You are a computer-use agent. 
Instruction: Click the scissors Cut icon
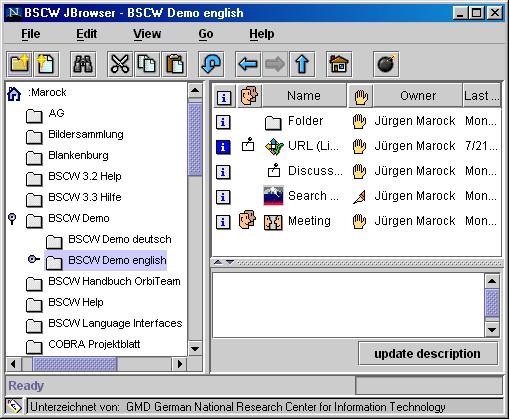click(x=120, y=64)
